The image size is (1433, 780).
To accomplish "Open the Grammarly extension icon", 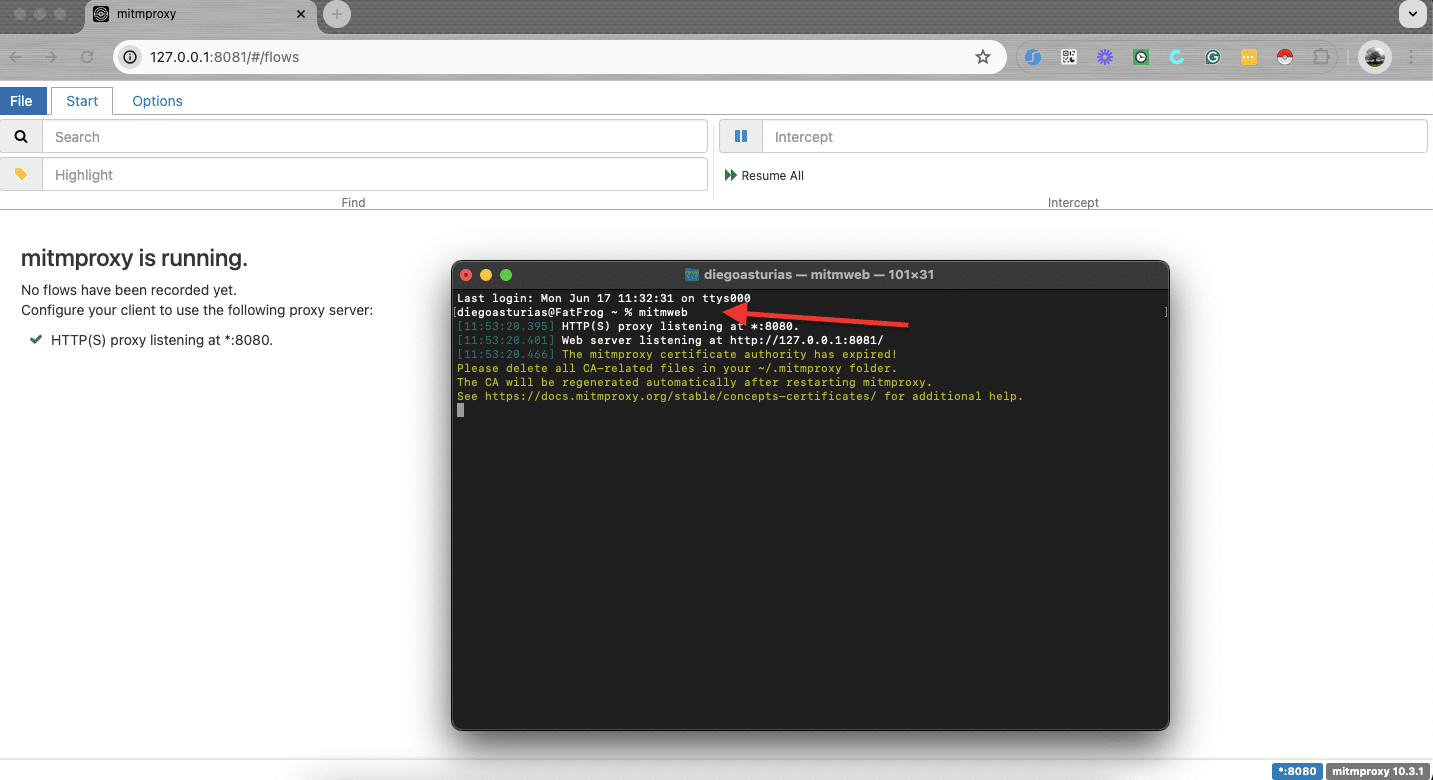I will pyautogui.click(x=1212, y=57).
